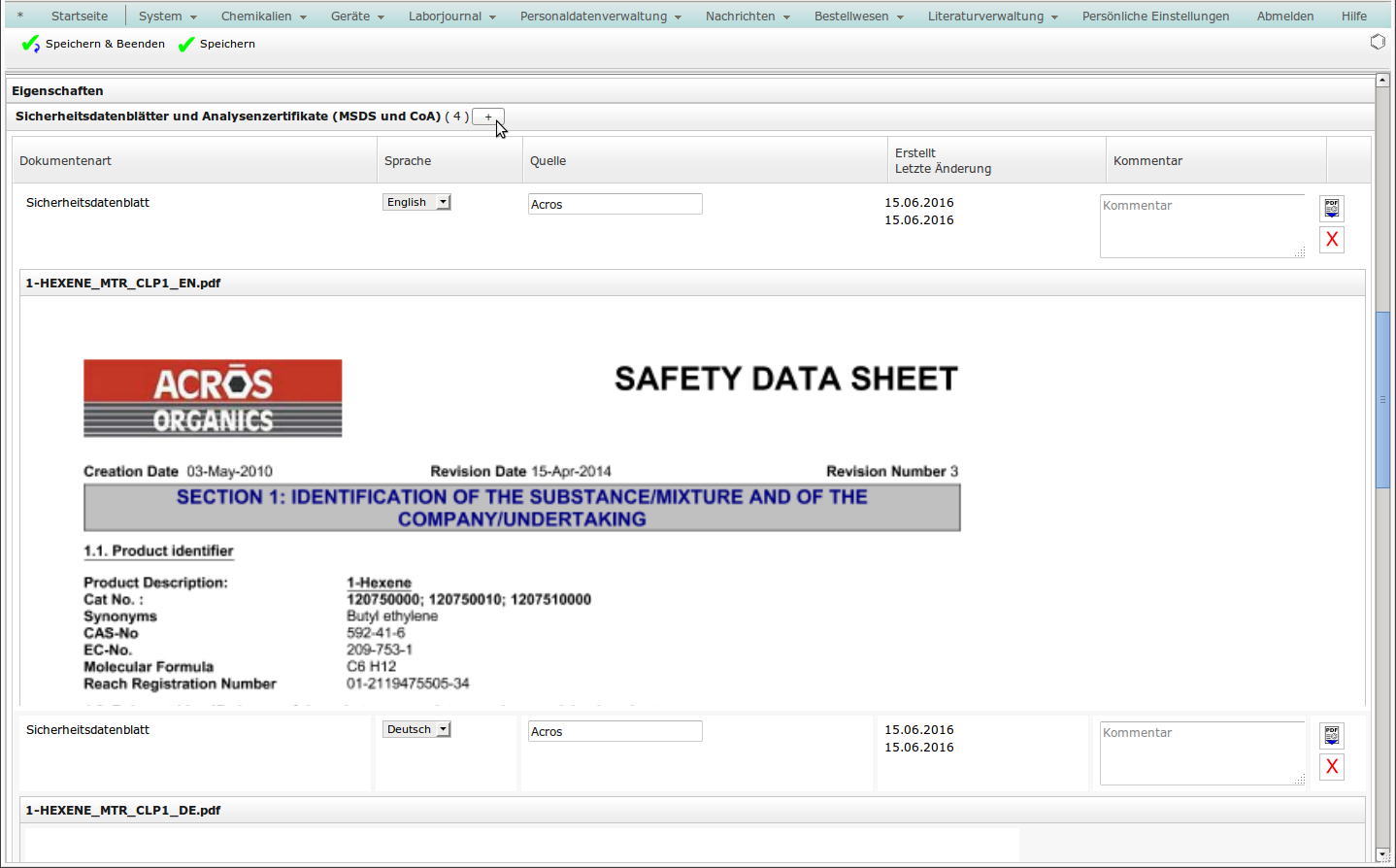1396x868 pixels.
Task: Click the vertical scrollbar thumb
Action: click(x=1382, y=398)
